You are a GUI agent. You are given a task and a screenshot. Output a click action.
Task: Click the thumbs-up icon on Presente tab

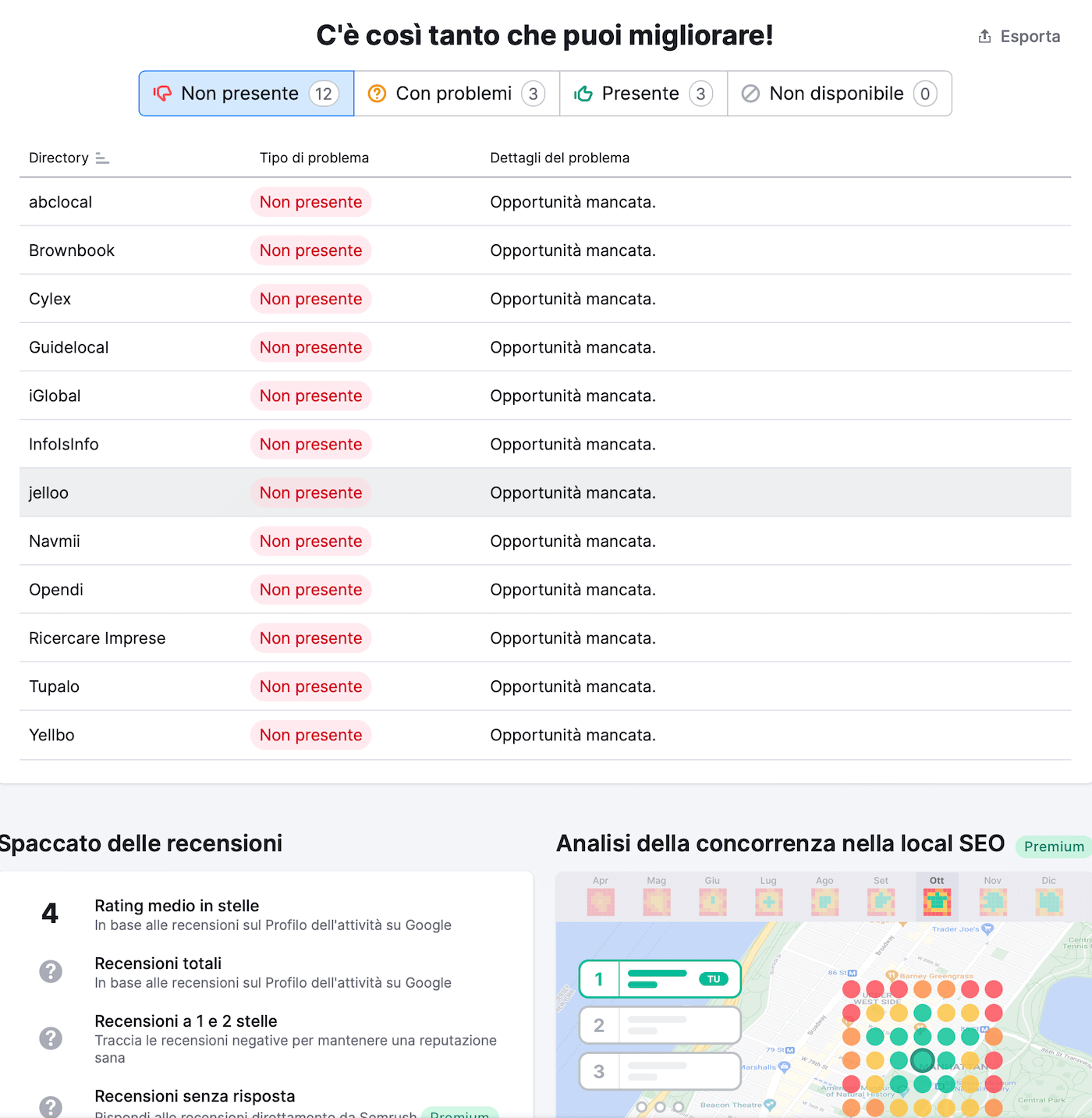(x=583, y=94)
